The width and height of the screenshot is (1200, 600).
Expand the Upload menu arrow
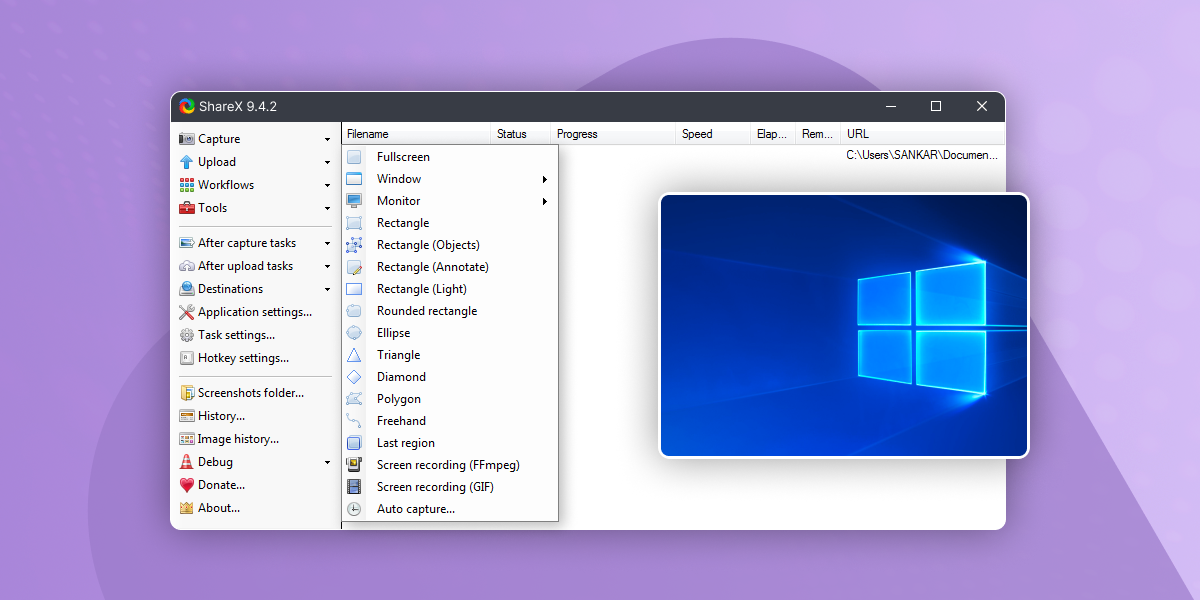click(327, 163)
